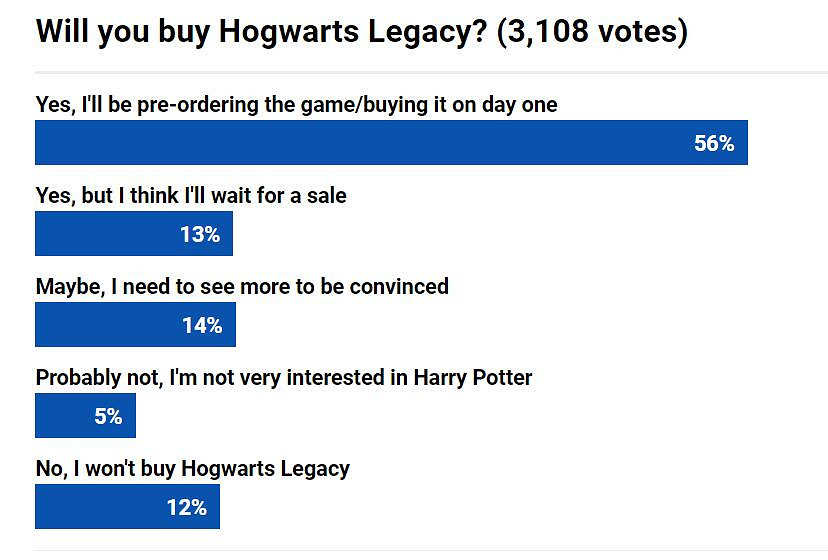This screenshot has height=560, width=828.
Task: Click the 12% percentage text
Action: pos(186,507)
